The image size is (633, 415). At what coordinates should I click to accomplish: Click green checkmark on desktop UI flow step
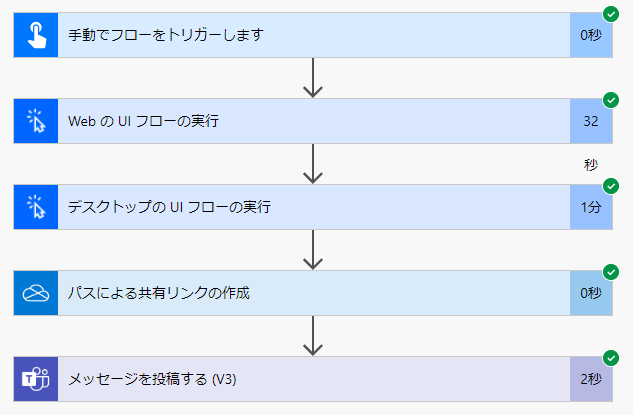(611, 186)
